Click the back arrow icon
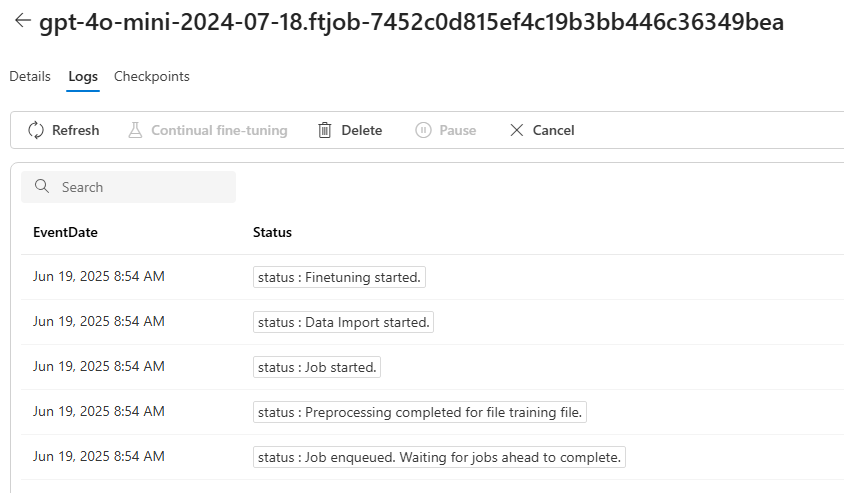The image size is (844, 493). point(23,20)
